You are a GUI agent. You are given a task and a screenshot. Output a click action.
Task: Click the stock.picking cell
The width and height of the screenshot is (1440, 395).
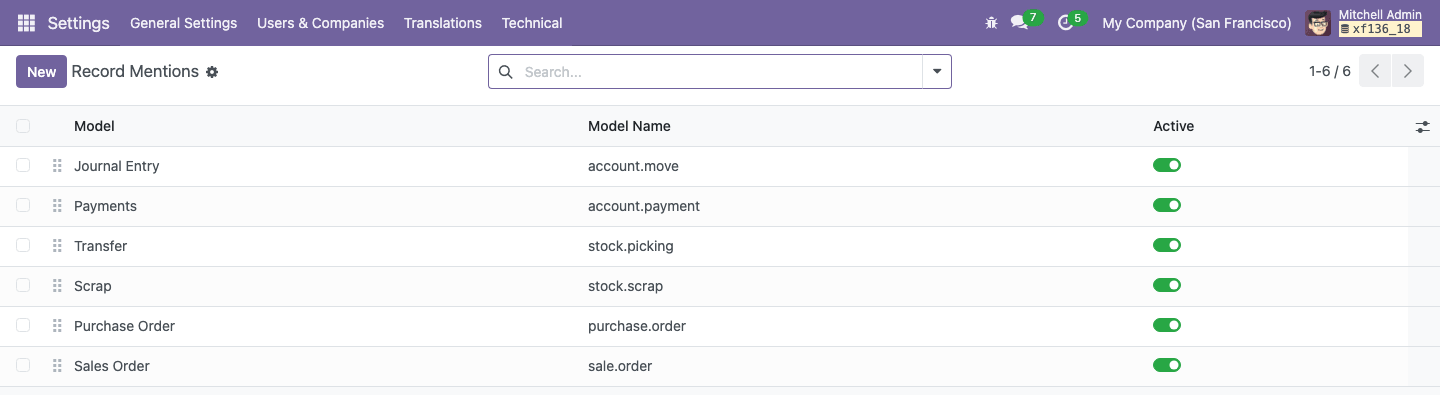click(631, 246)
